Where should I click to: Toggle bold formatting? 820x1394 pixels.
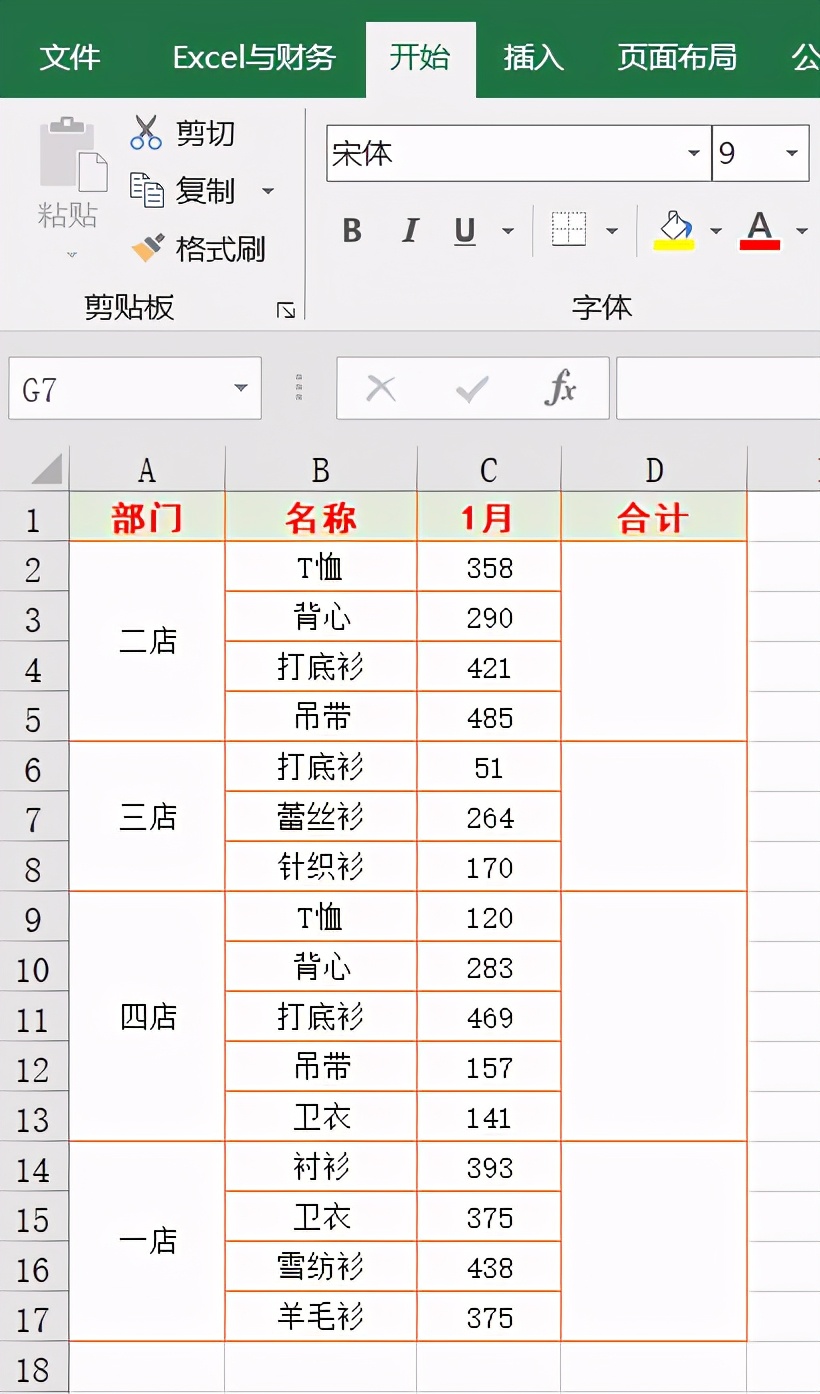click(x=351, y=230)
